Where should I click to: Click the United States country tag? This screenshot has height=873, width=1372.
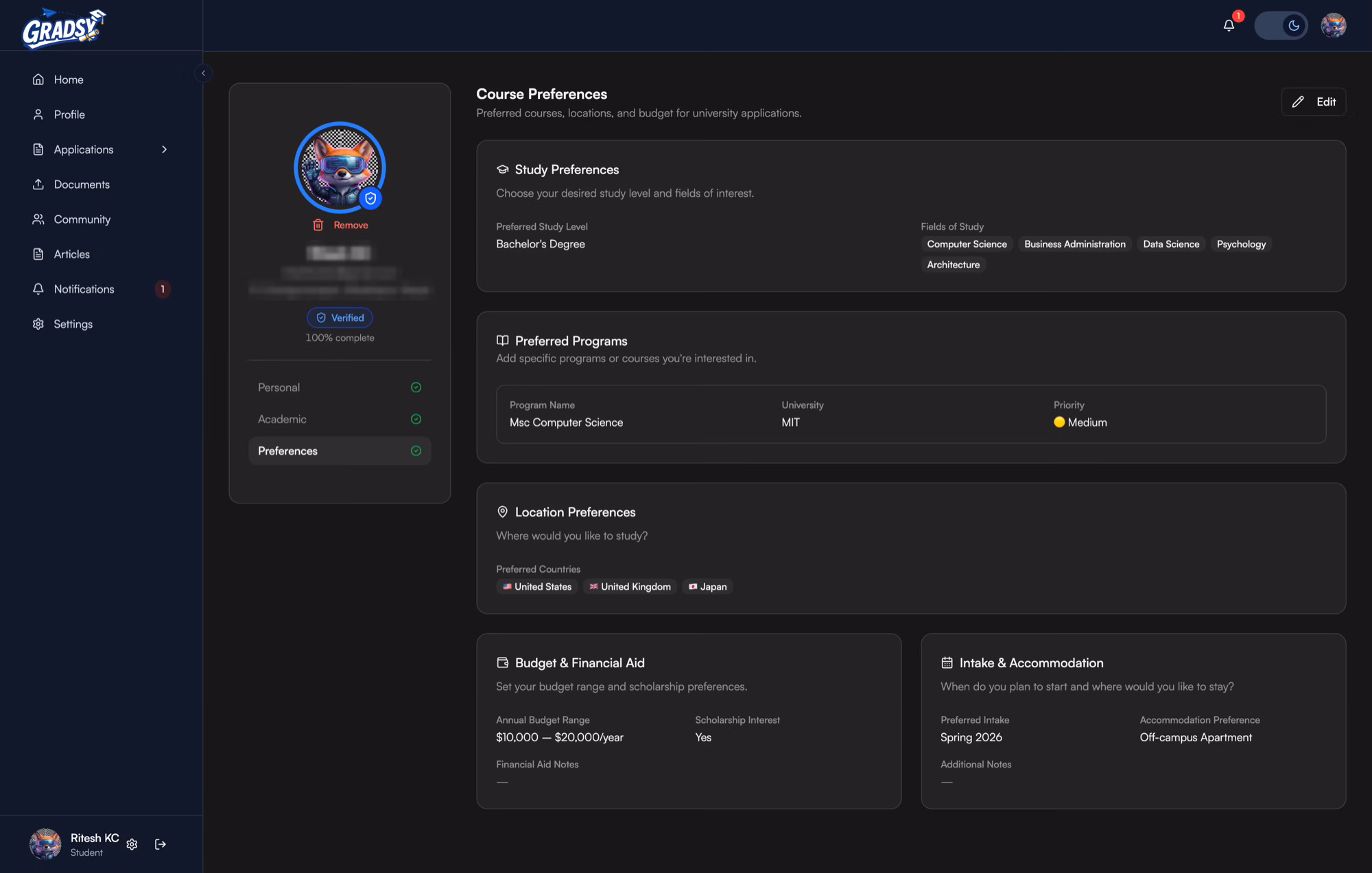[x=536, y=586]
